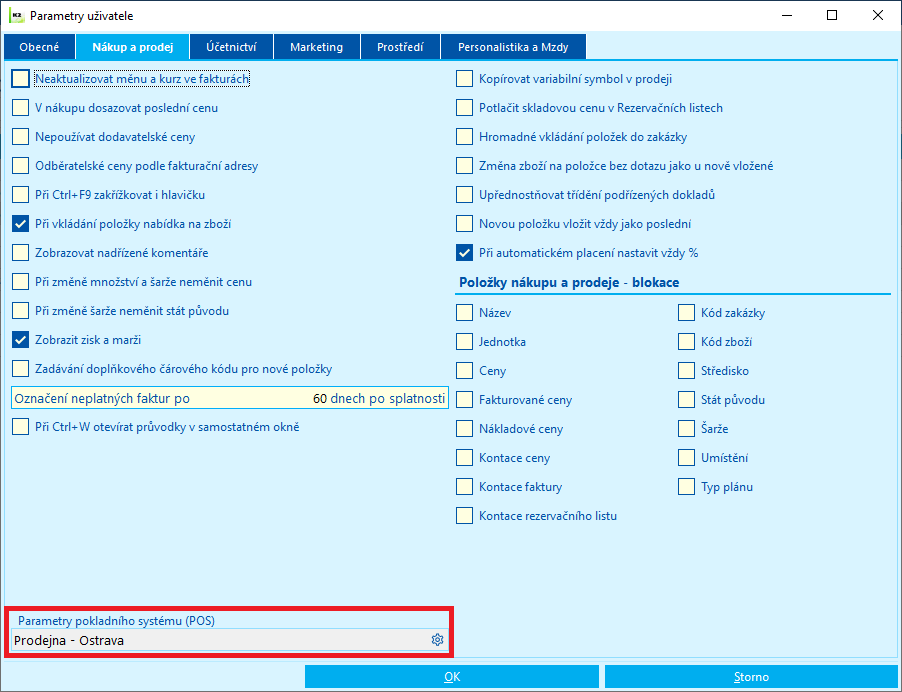This screenshot has height=692, width=902.
Task: Enable Kopírovat variabilní symbol v prodeji
Action: click(464, 79)
